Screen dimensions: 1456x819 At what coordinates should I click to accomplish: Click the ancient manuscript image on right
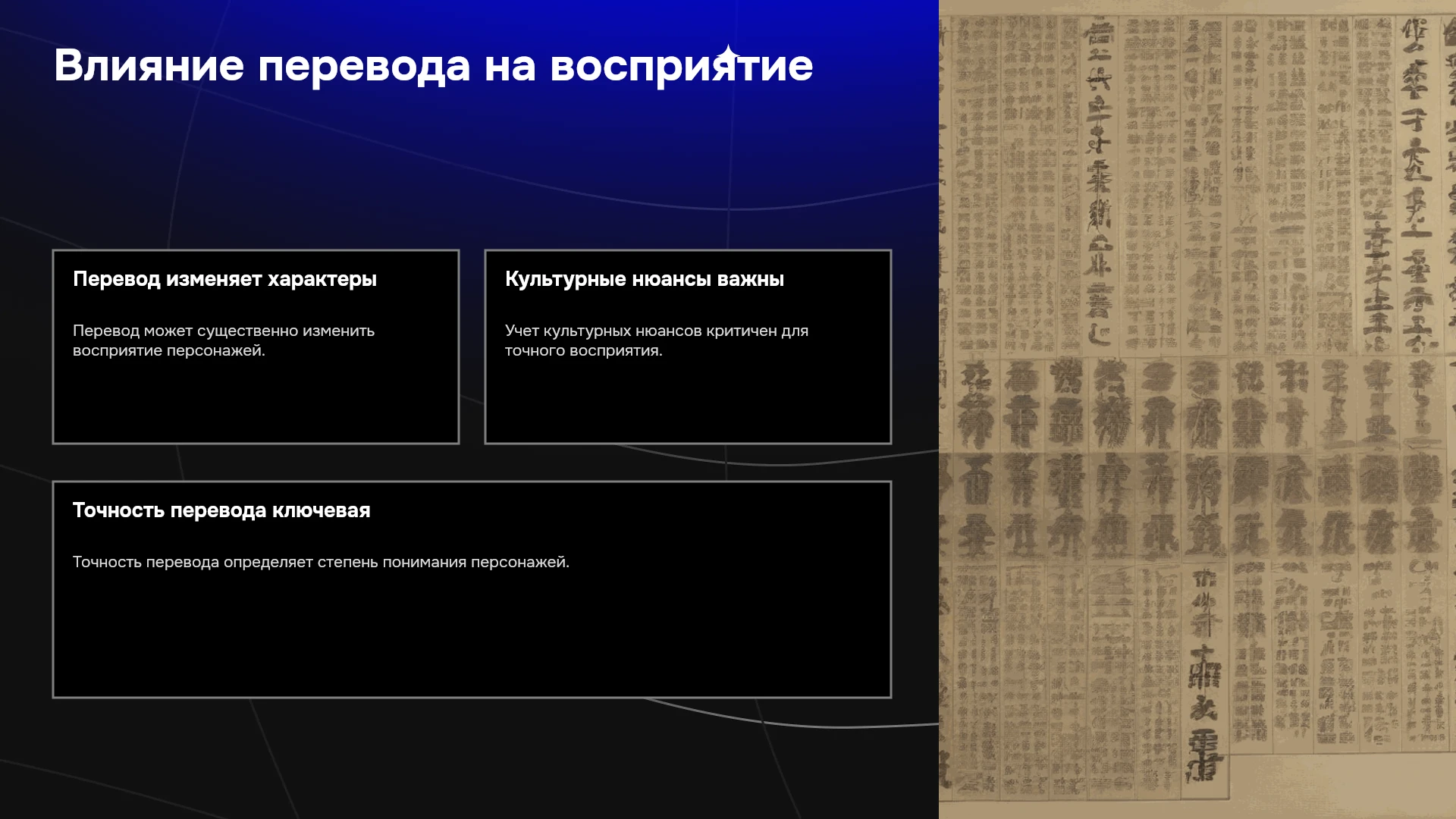1197,409
